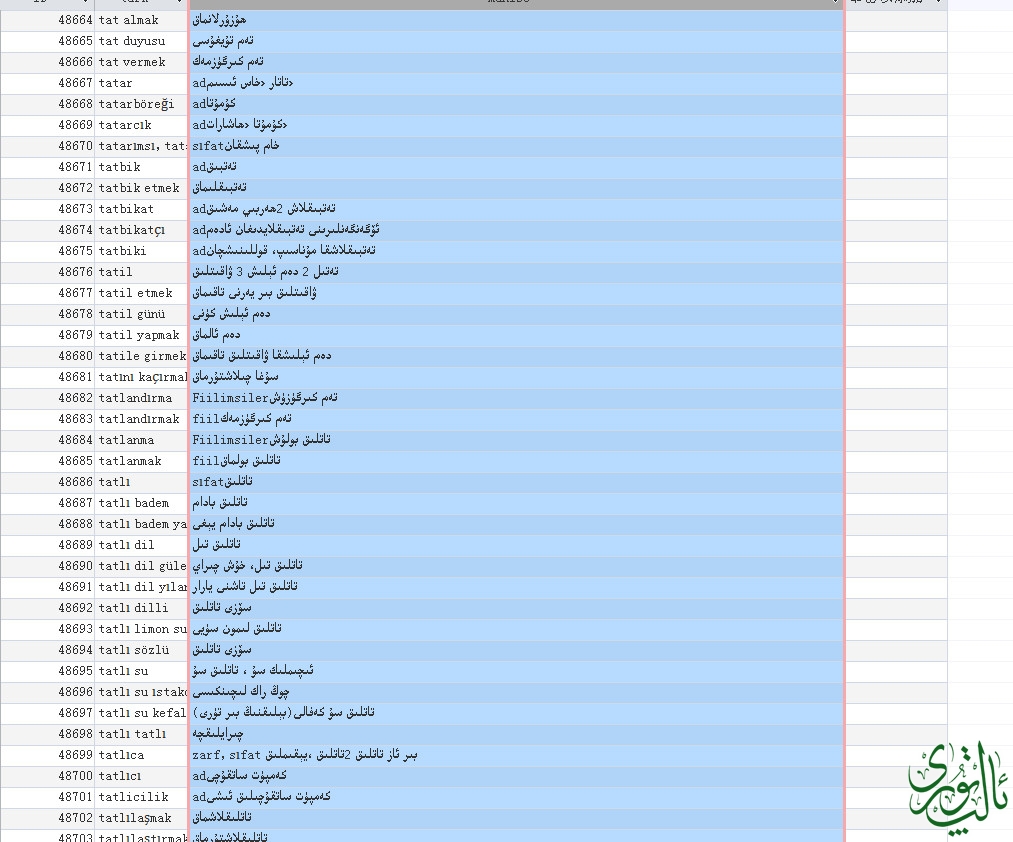Select the 'tatarböreği' entry
Screen dimensions: 1013x842
(141, 104)
